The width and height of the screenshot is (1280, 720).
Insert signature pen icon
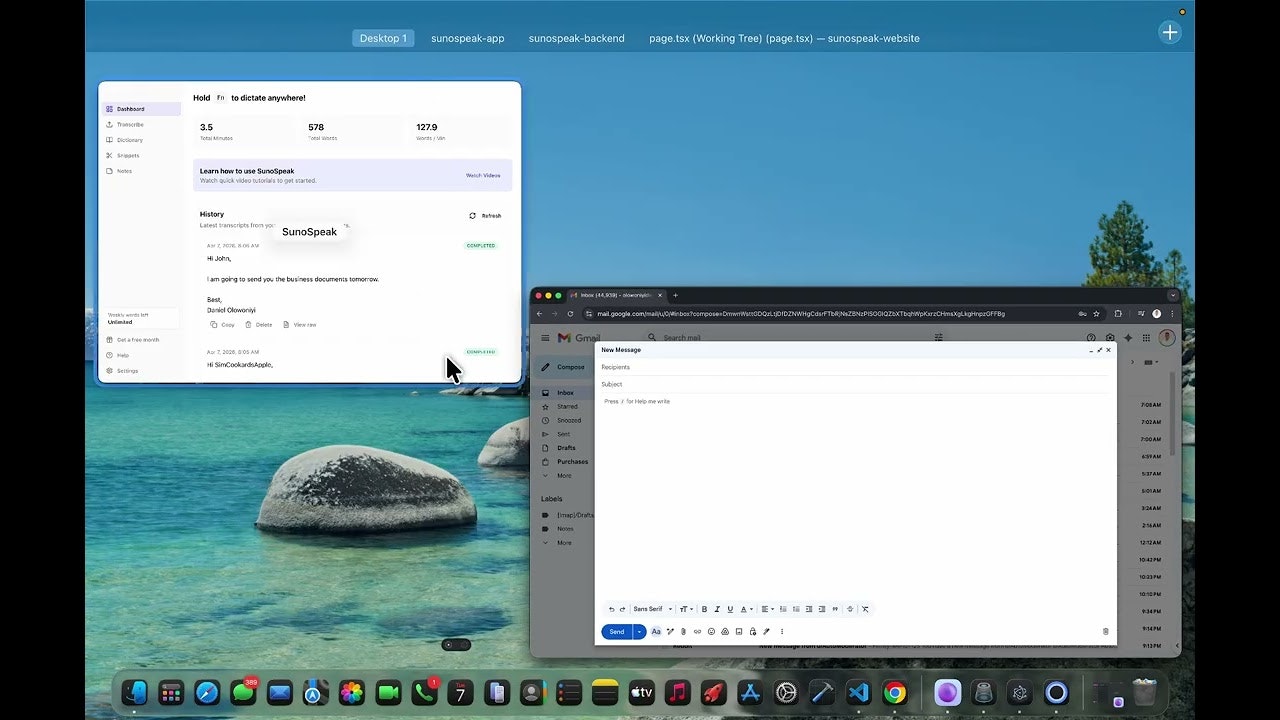[766, 631]
